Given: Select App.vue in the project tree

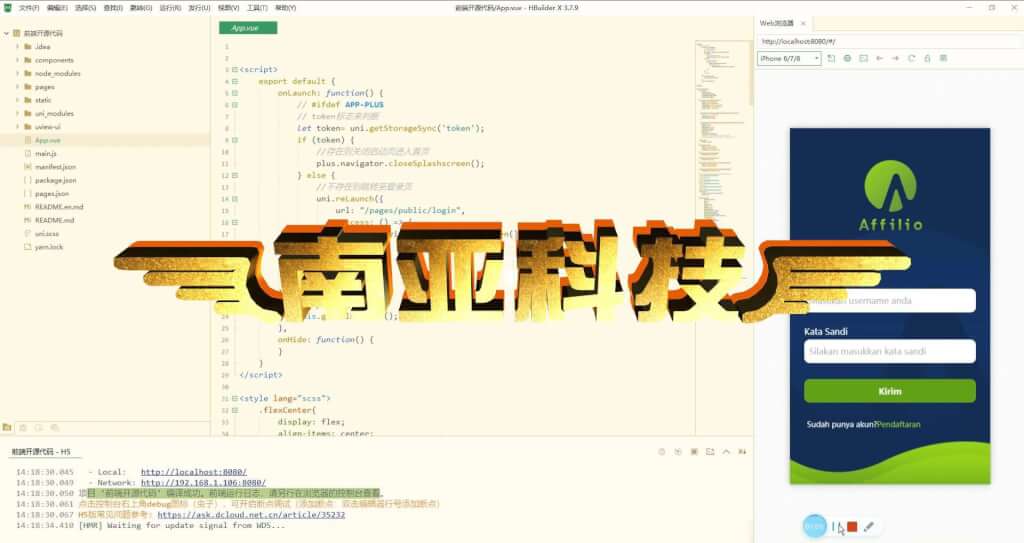Looking at the screenshot, I should coord(48,140).
